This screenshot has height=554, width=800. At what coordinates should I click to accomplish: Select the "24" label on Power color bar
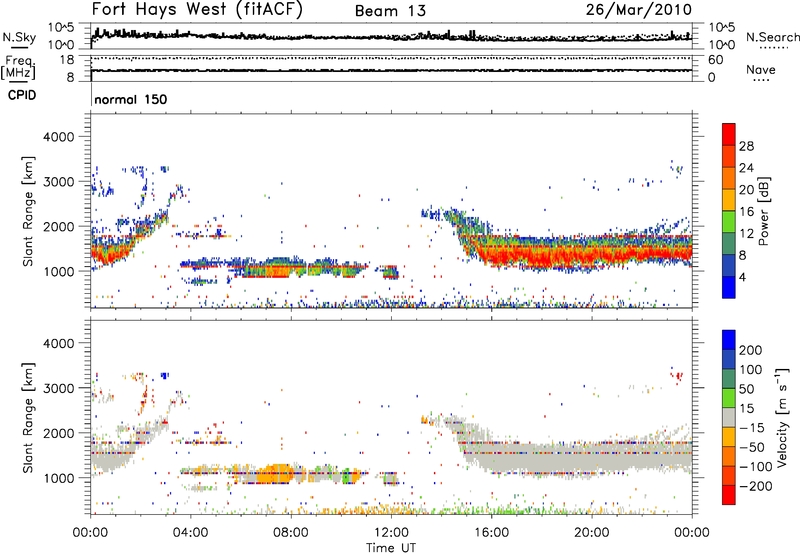[x=746, y=168]
